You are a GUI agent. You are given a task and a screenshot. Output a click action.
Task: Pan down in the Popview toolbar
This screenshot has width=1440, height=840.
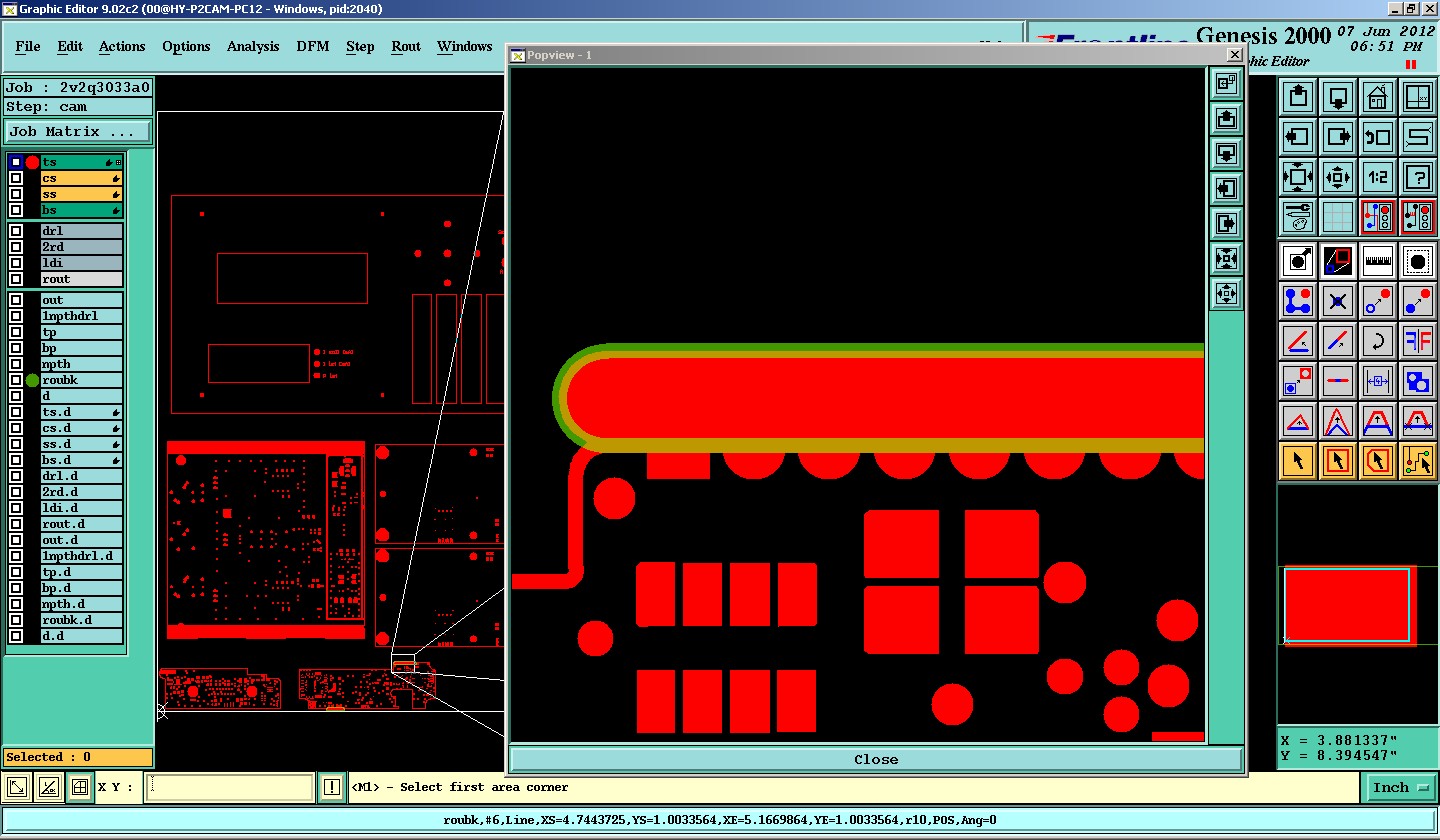pyautogui.click(x=1226, y=154)
